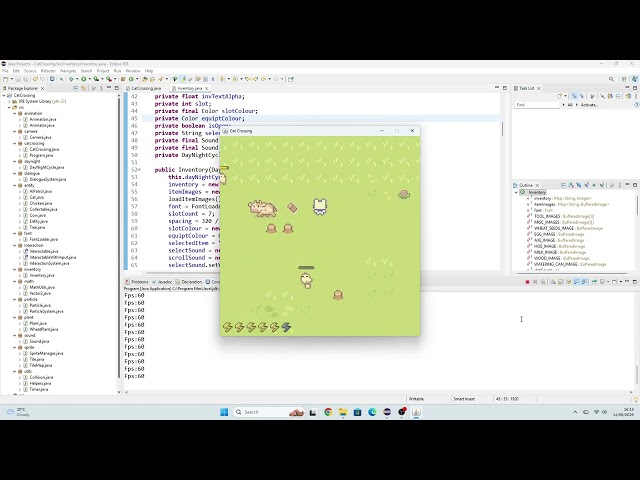Open dropdown arrow beside Run toolbar icon
The height and width of the screenshot is (480, 640).
tap(89, 79)
